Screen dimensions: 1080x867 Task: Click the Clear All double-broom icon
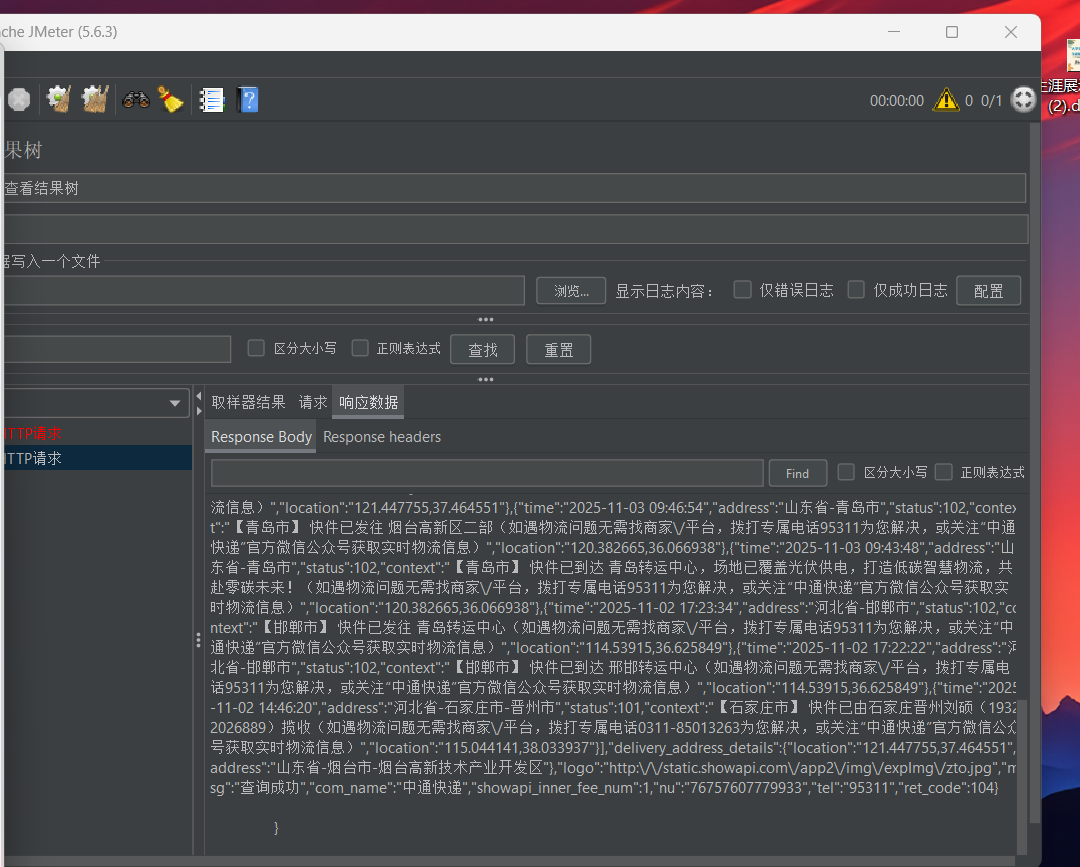(95, 100)
